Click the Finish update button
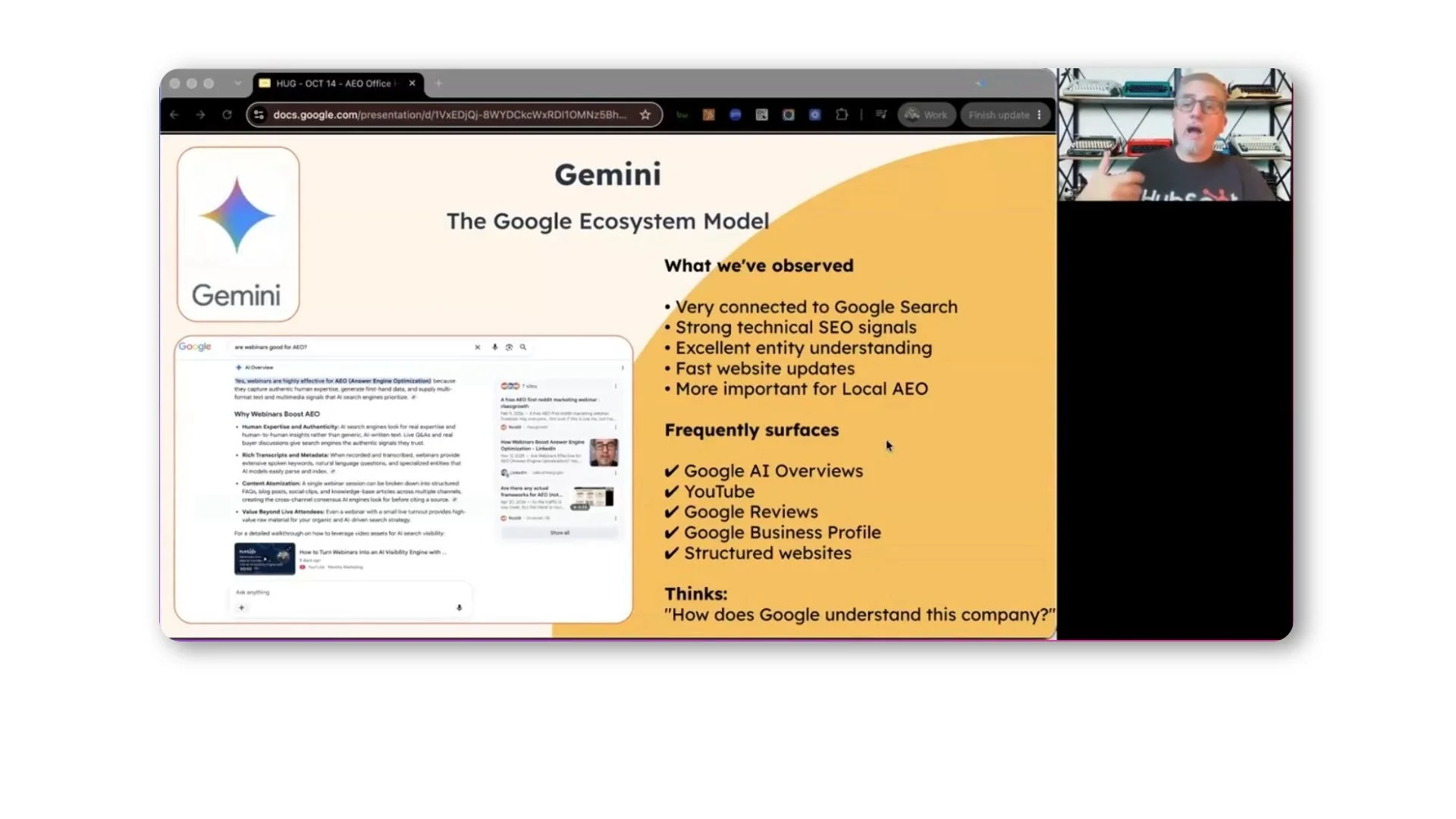The width and height of the screenshot is (1456, 819). click(x=998, y=115)
